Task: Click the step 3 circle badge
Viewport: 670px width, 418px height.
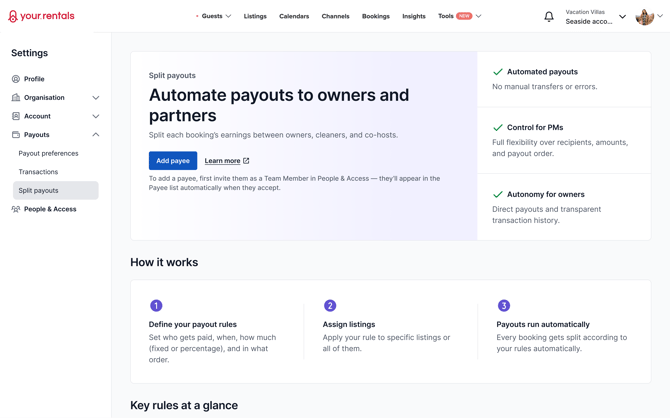Action: coord(504,306)
